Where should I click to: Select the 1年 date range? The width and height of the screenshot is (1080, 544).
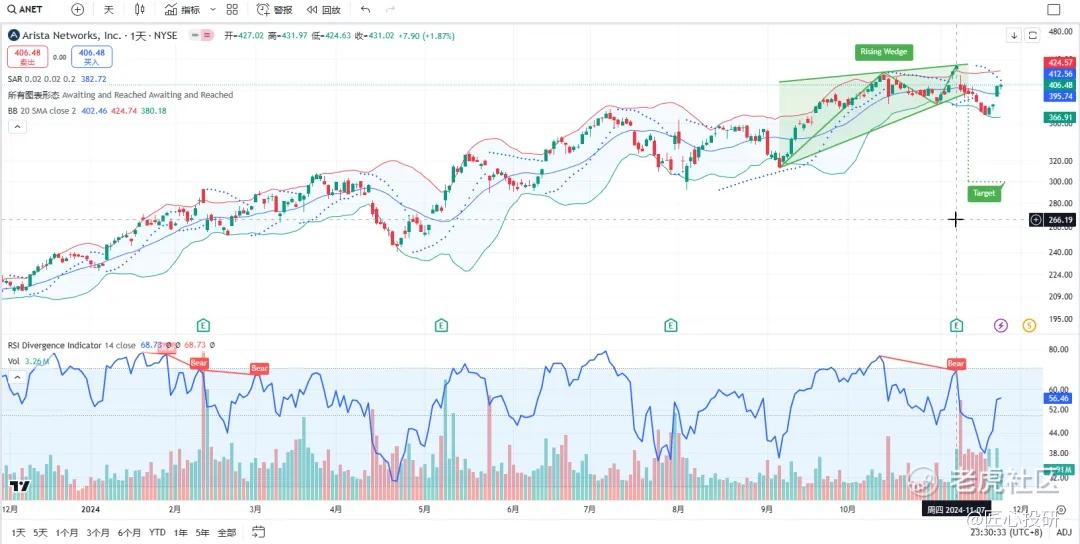[x=180, y=532]
